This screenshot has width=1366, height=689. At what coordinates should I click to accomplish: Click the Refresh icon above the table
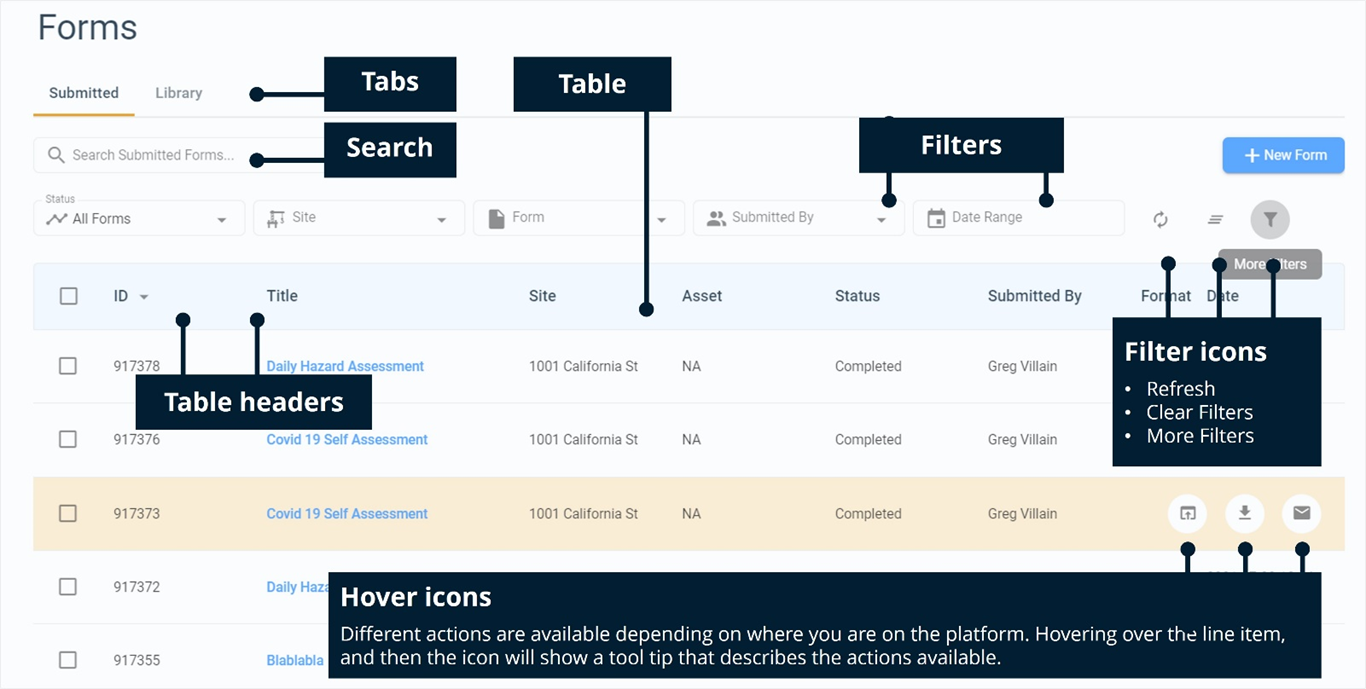[x=1159, y=219]
